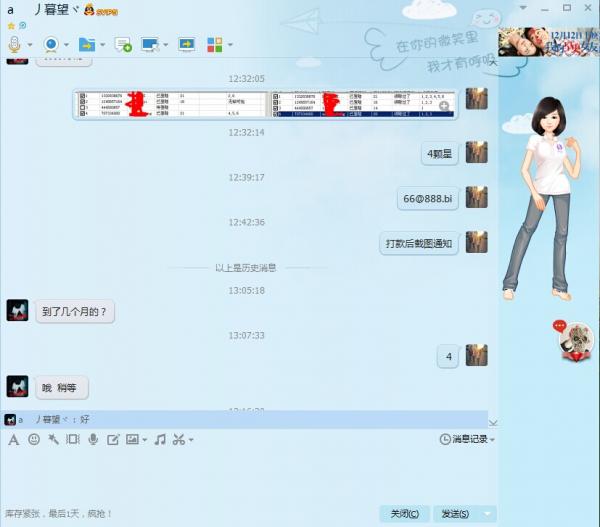Open file transfer options dropdown arrow
600x527 pixels.
[103, 45]
